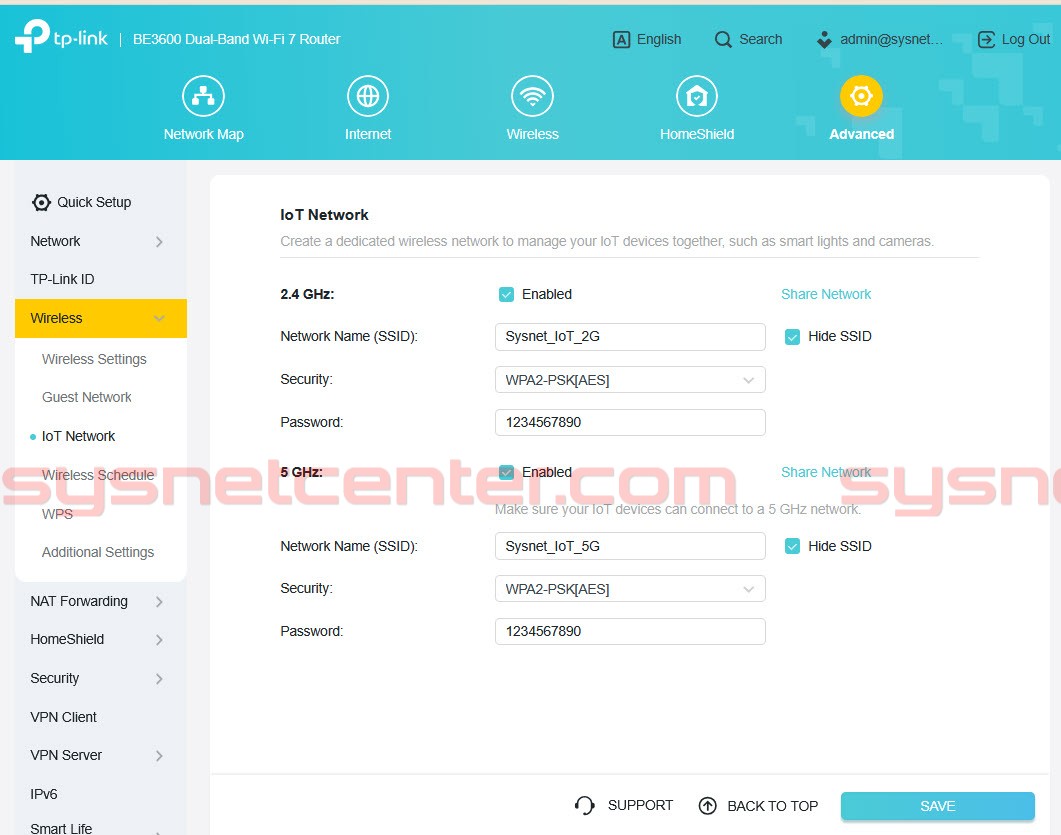Select IoT Network in the sidebar

78,436
